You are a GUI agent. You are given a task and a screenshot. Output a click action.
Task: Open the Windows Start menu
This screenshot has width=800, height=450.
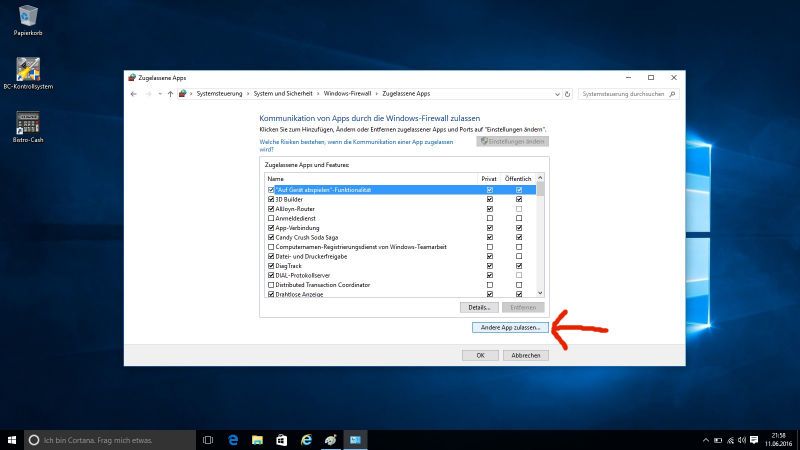point(12,440)
